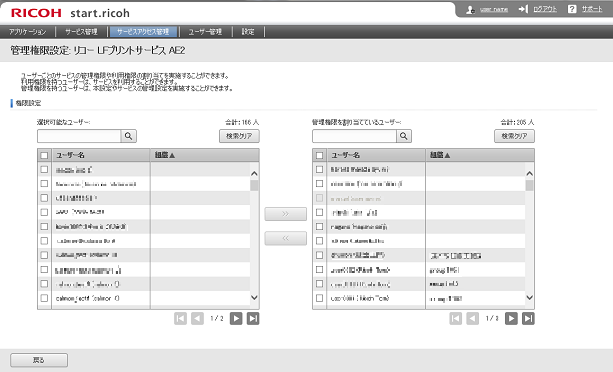Image resolution: width=613 pixels, height=372 pixels.
Task: Tick the select-all checkbox in the selectable users header
Action: (44, 156)
